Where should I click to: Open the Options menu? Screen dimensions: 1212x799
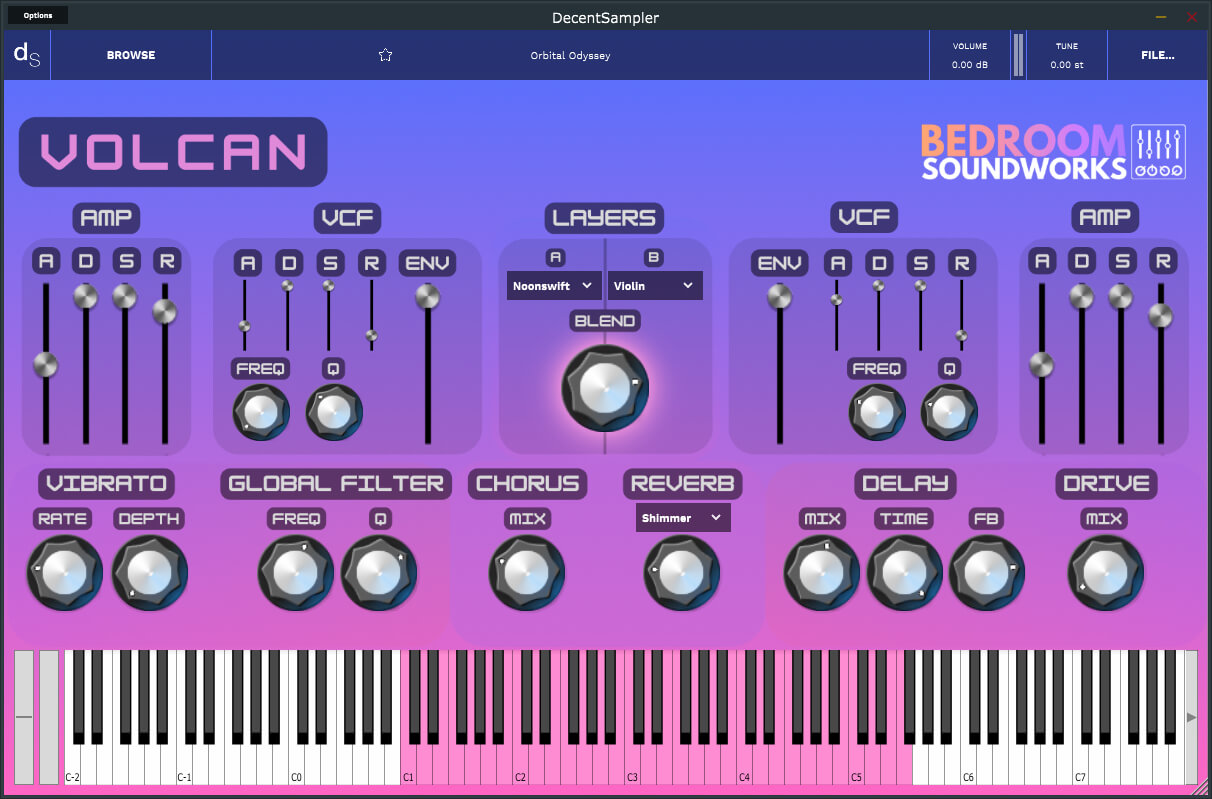pos(38,15)
